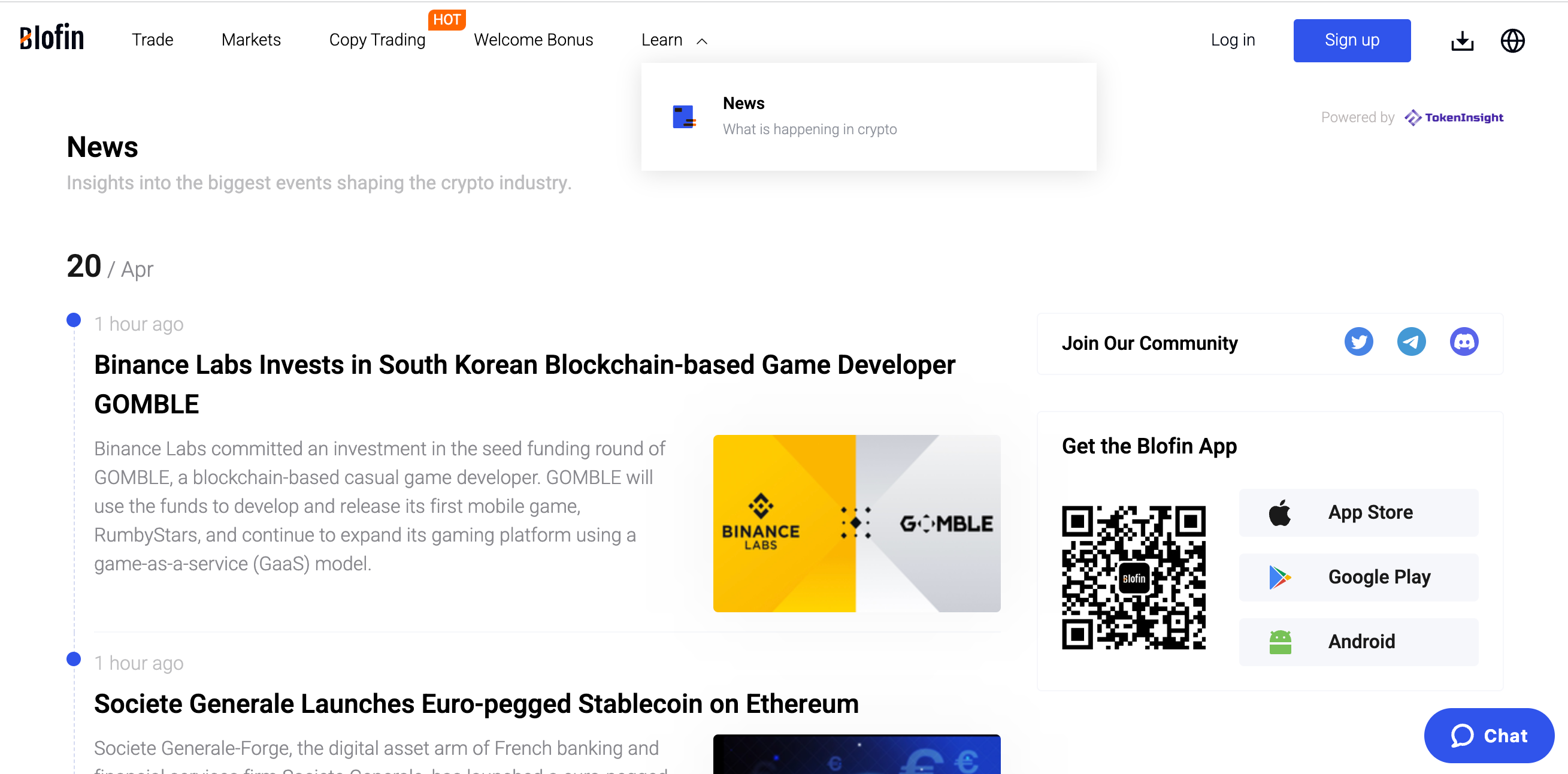This screenshot has width=1568, height=774.
Task: Click the Sign up button
Action: 1351,40
